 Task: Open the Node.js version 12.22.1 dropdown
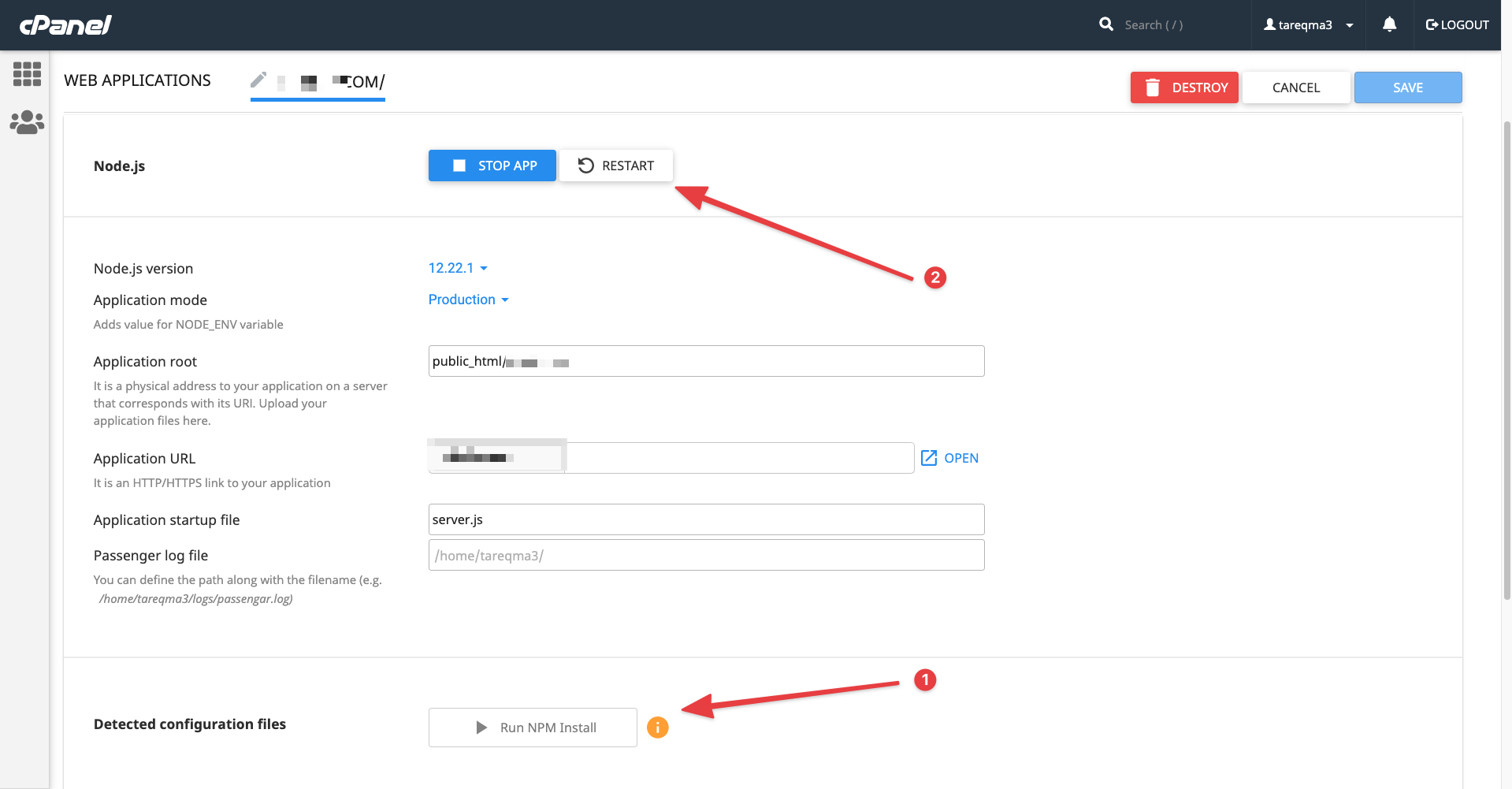coord(458,268)
